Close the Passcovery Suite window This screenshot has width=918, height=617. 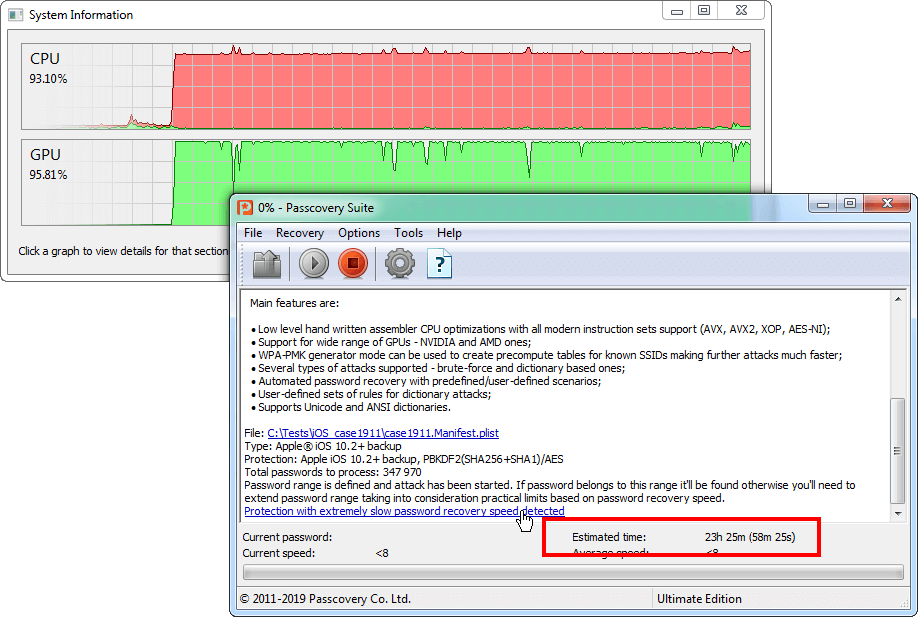(887, 204)
